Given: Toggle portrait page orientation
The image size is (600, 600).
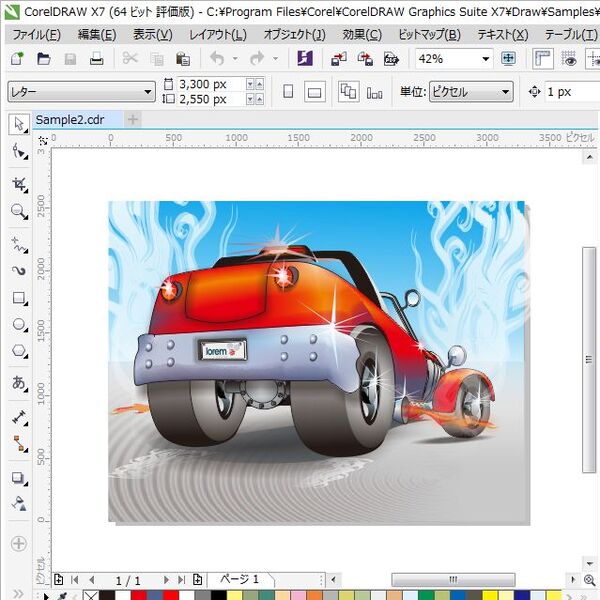Looking at the screenshot, I should (x=288, y=92).
